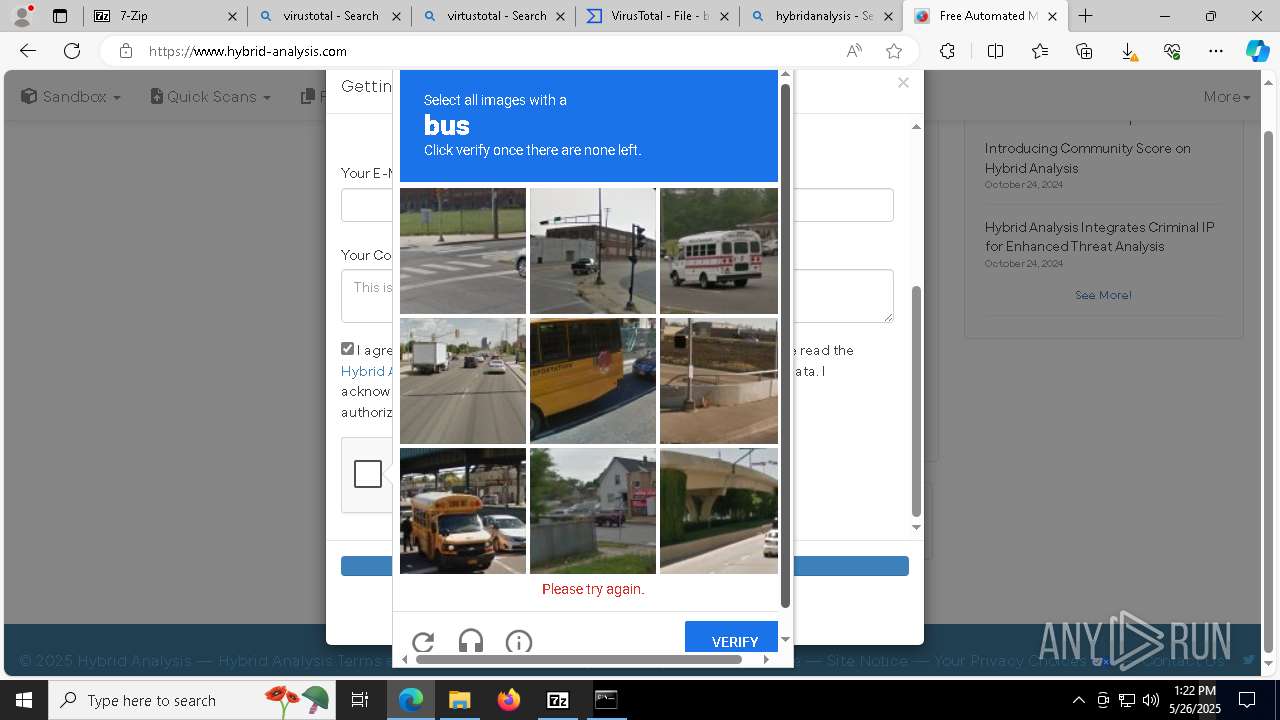Image resolution: width=1280 pixels, height=720 pixels.
Task: Reload the page with the refresh icon
Action: coord(72,51)
